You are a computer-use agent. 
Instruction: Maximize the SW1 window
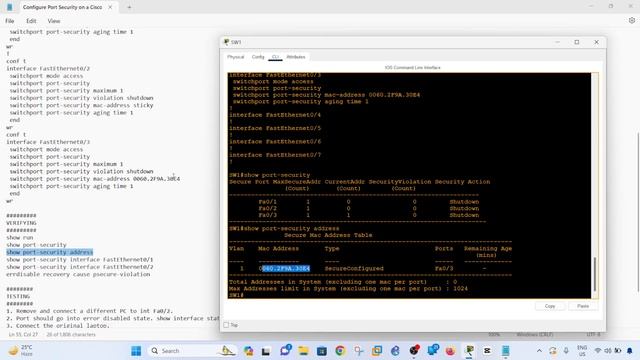coord(577,42)
